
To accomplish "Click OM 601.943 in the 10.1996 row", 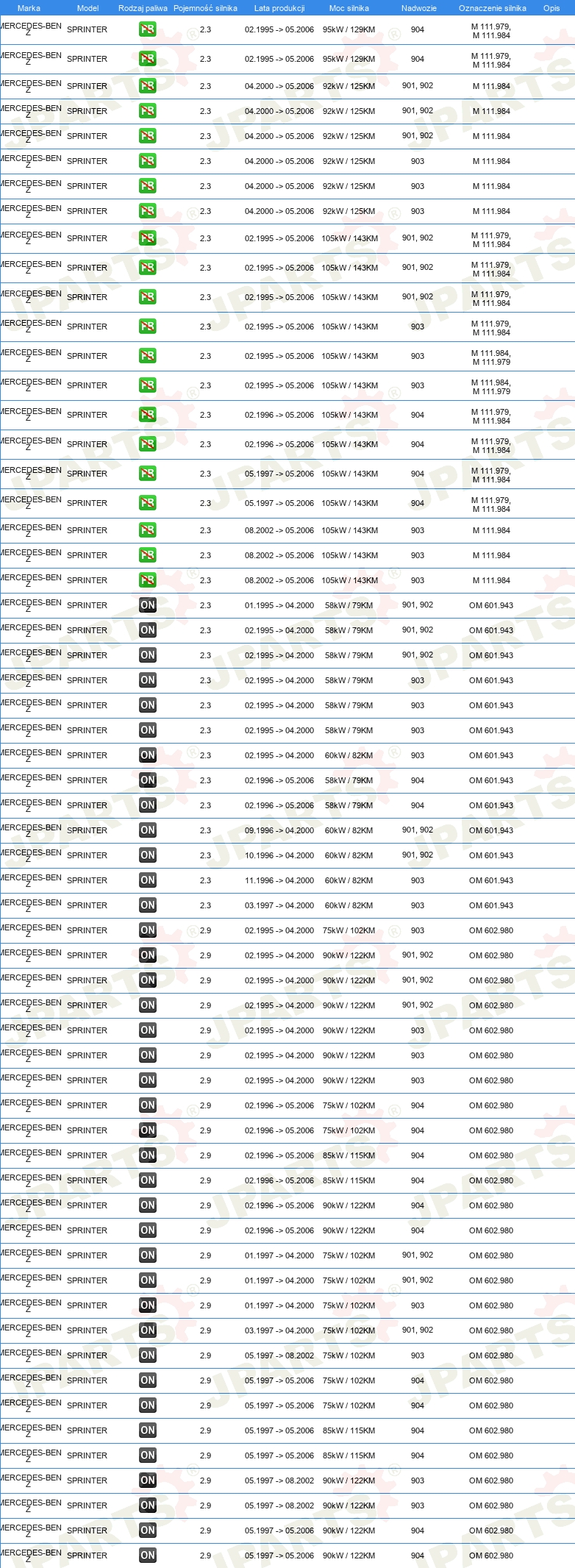I will (x=491, y=855).
